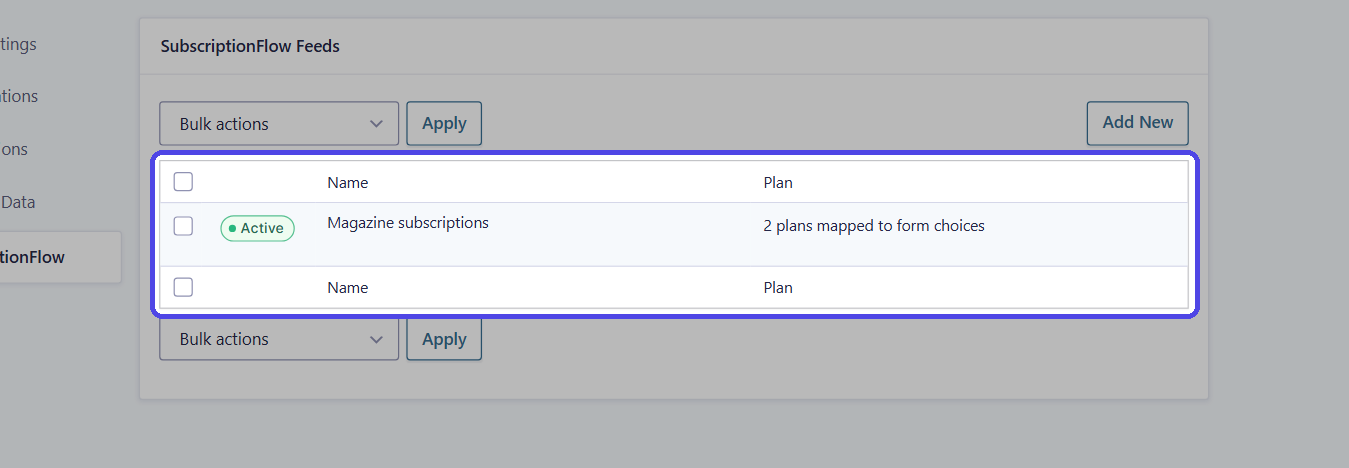Open the top Bulk actions dropdown
The image size is (1349, 468).
point(279,124)
